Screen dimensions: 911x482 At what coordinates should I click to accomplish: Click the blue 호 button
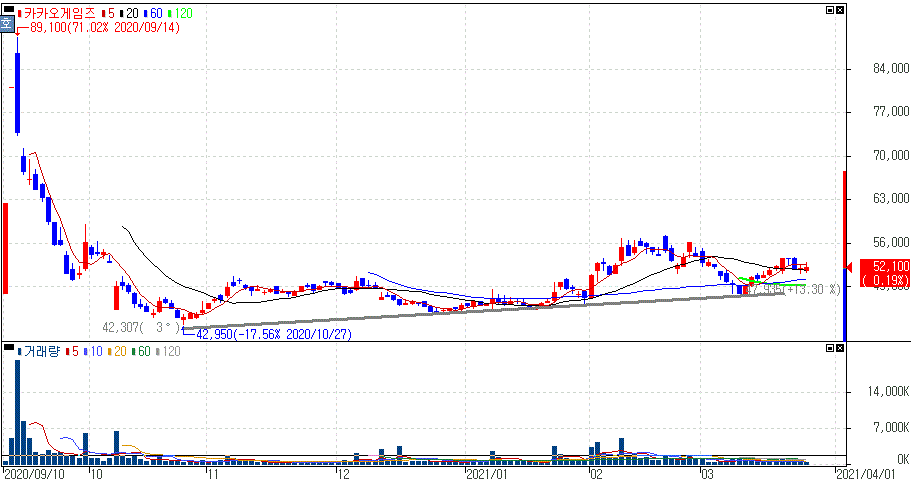pyautogui.click(x=6, y=24)
